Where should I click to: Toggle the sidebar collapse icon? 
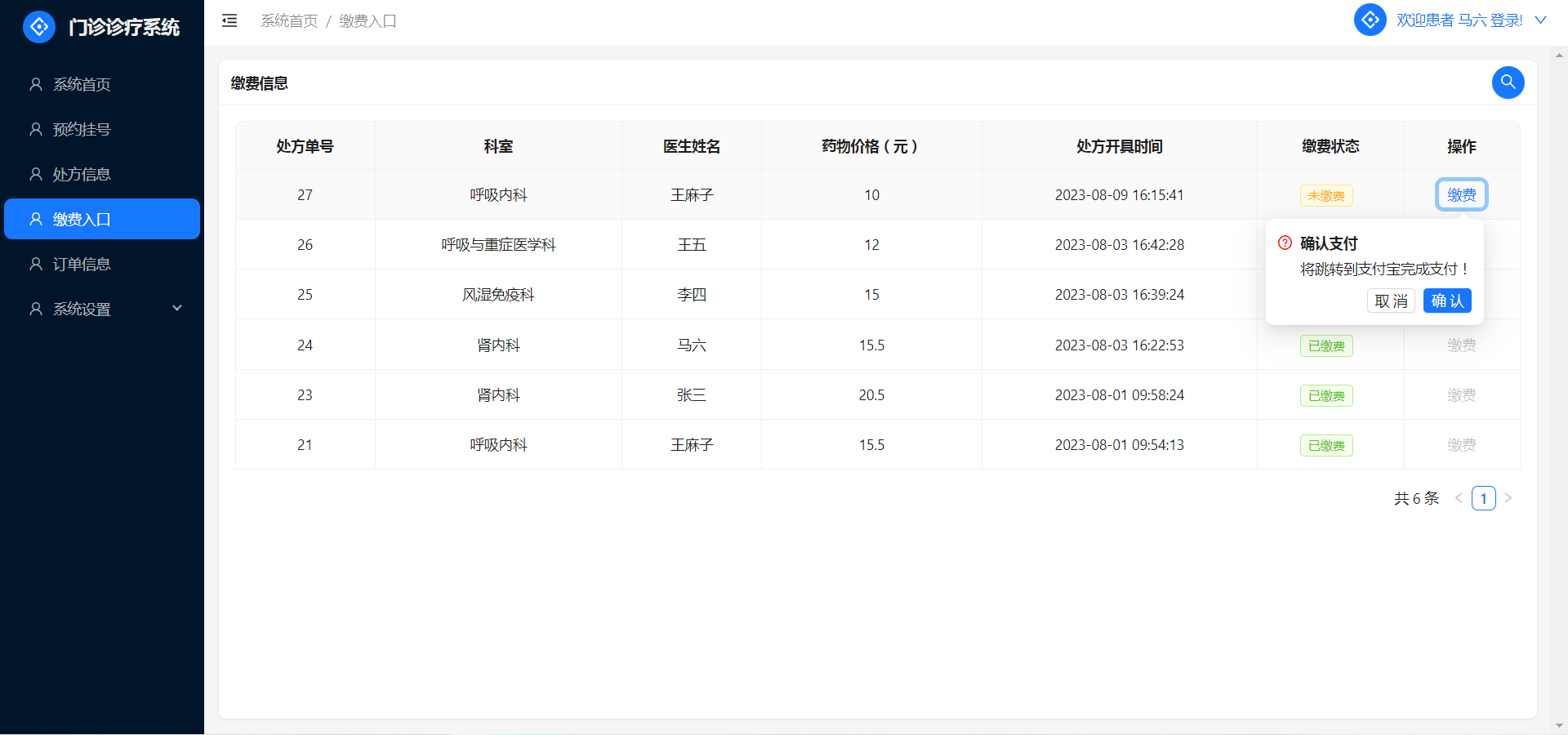(229, 20)
